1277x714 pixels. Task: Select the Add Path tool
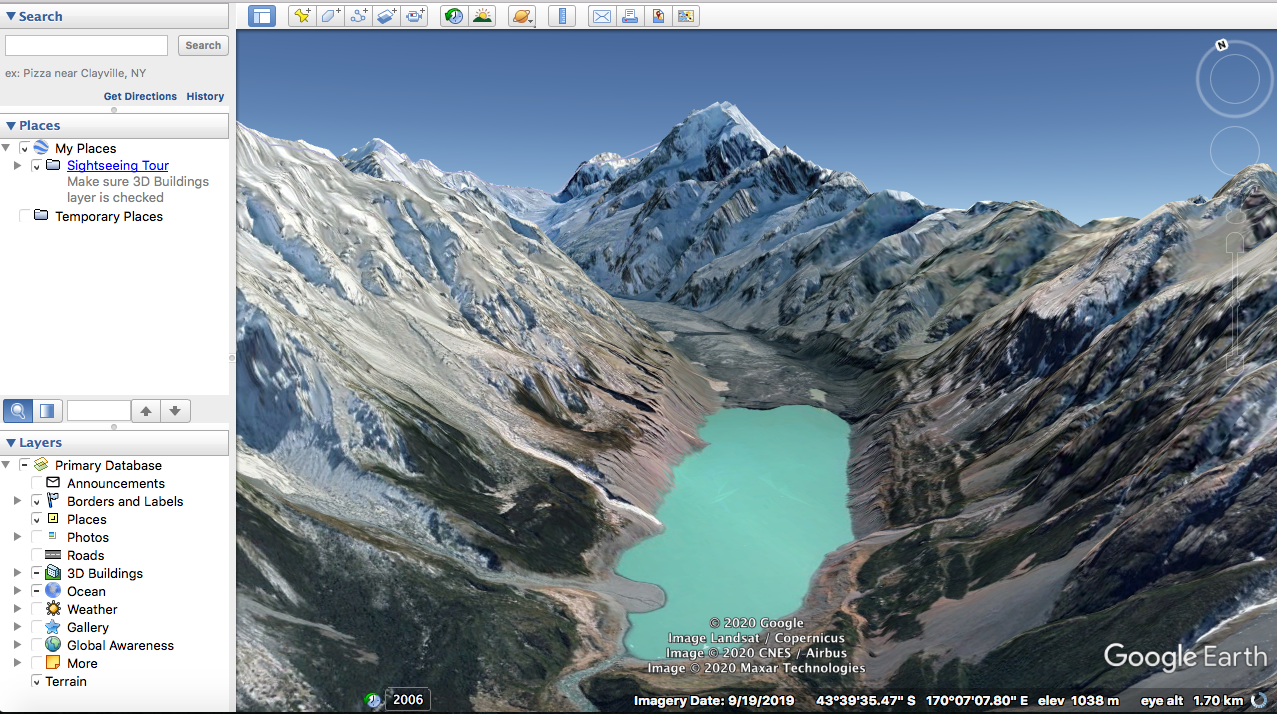pyautogui.click(x=358, y=16)
